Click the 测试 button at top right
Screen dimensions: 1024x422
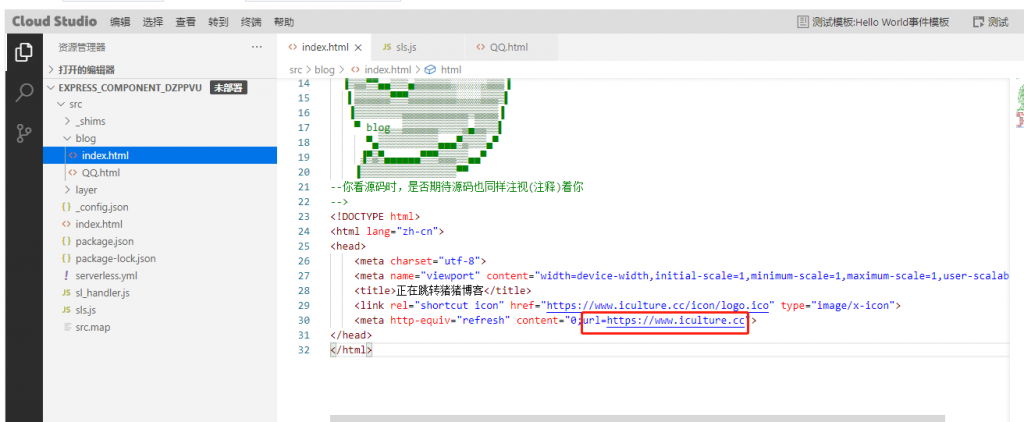(x=990, y=21)
